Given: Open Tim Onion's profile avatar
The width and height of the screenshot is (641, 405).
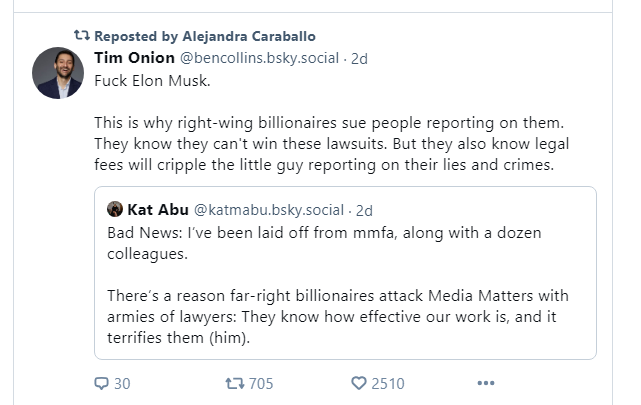Looking at the screenshot, I should [x=58, y=73].
